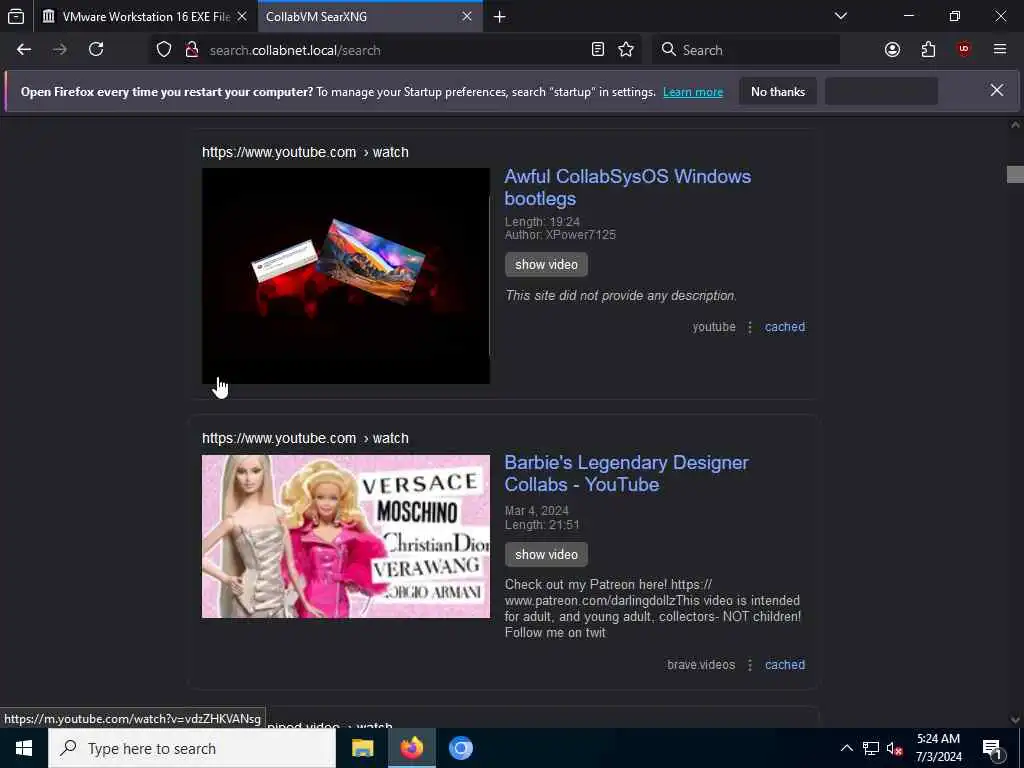Screen dimensions: 1024x768
Task: Close the Firefox startup notification bar
Action: pos(997,90)
